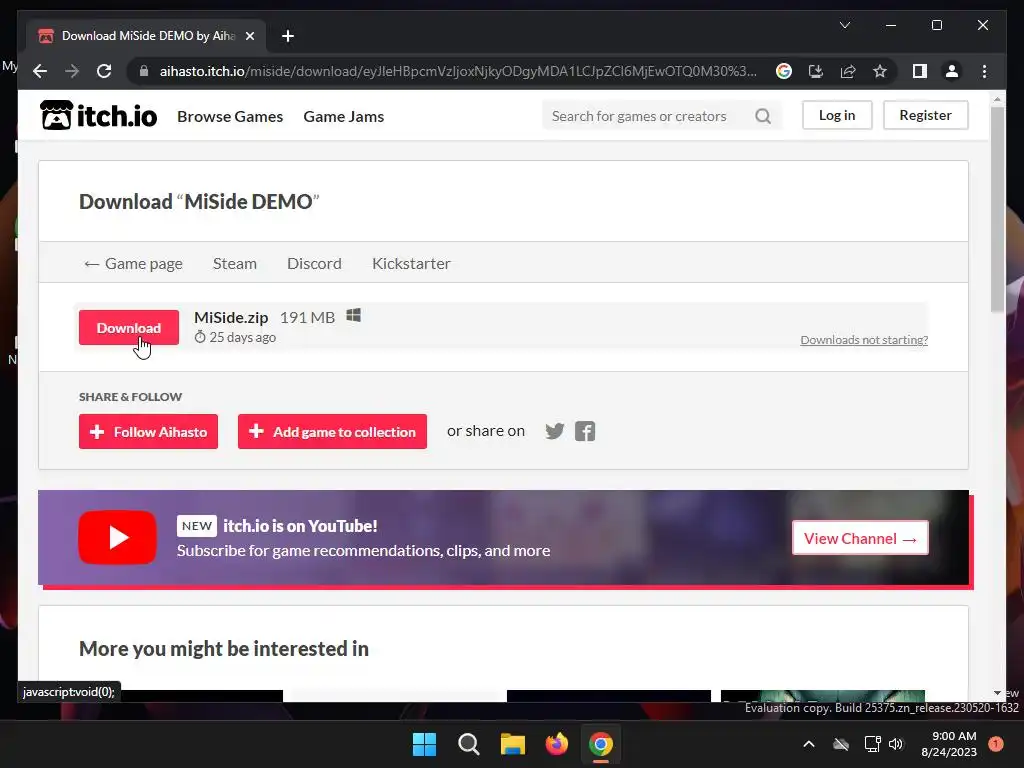Share this page using the share icon
The width and height of the screenshot is (1024, 768).
[848, 71]
